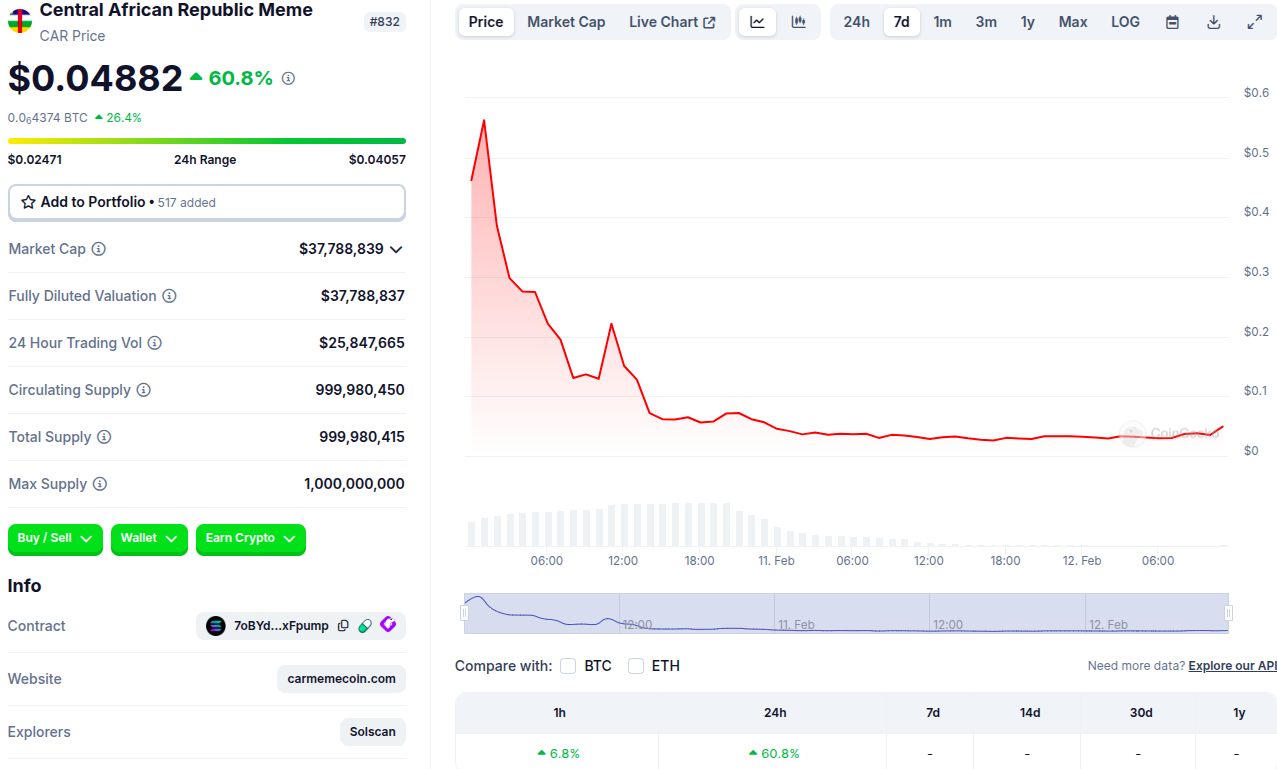The image size is (1277, 769).
Task: Open Max Supply info icon
Action: pyautogui.click(x=100, y=484)
